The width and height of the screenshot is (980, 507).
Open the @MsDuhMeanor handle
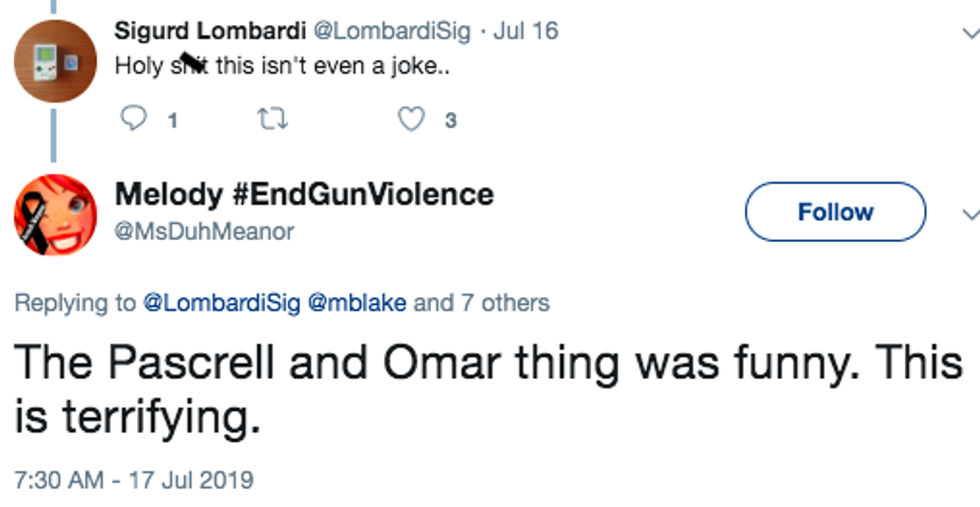click(x=205, y=232)
